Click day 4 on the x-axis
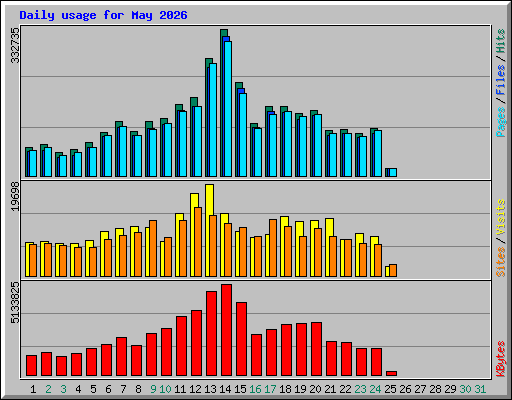The height and width of the screenshot is (400, 512). [78, 389]
